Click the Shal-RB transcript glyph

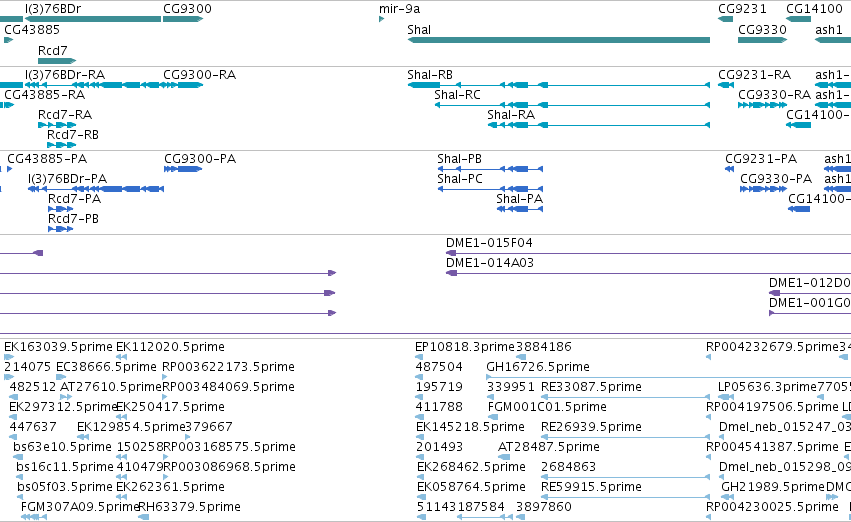(558, 85)
